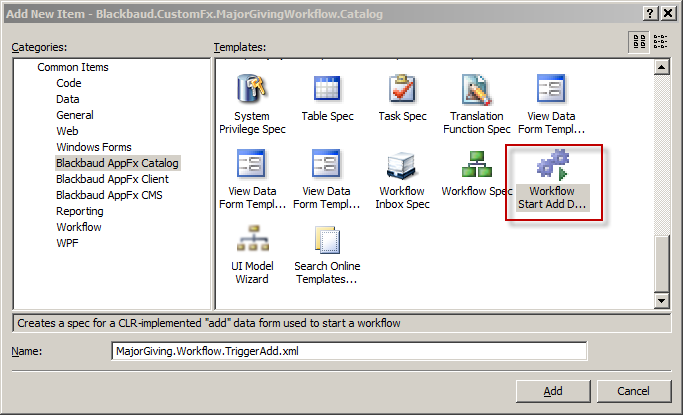Select the View Data Form Templ... icon beside Translation Function Spec
This screenshot has width=683, height=415.
point(551,88)
